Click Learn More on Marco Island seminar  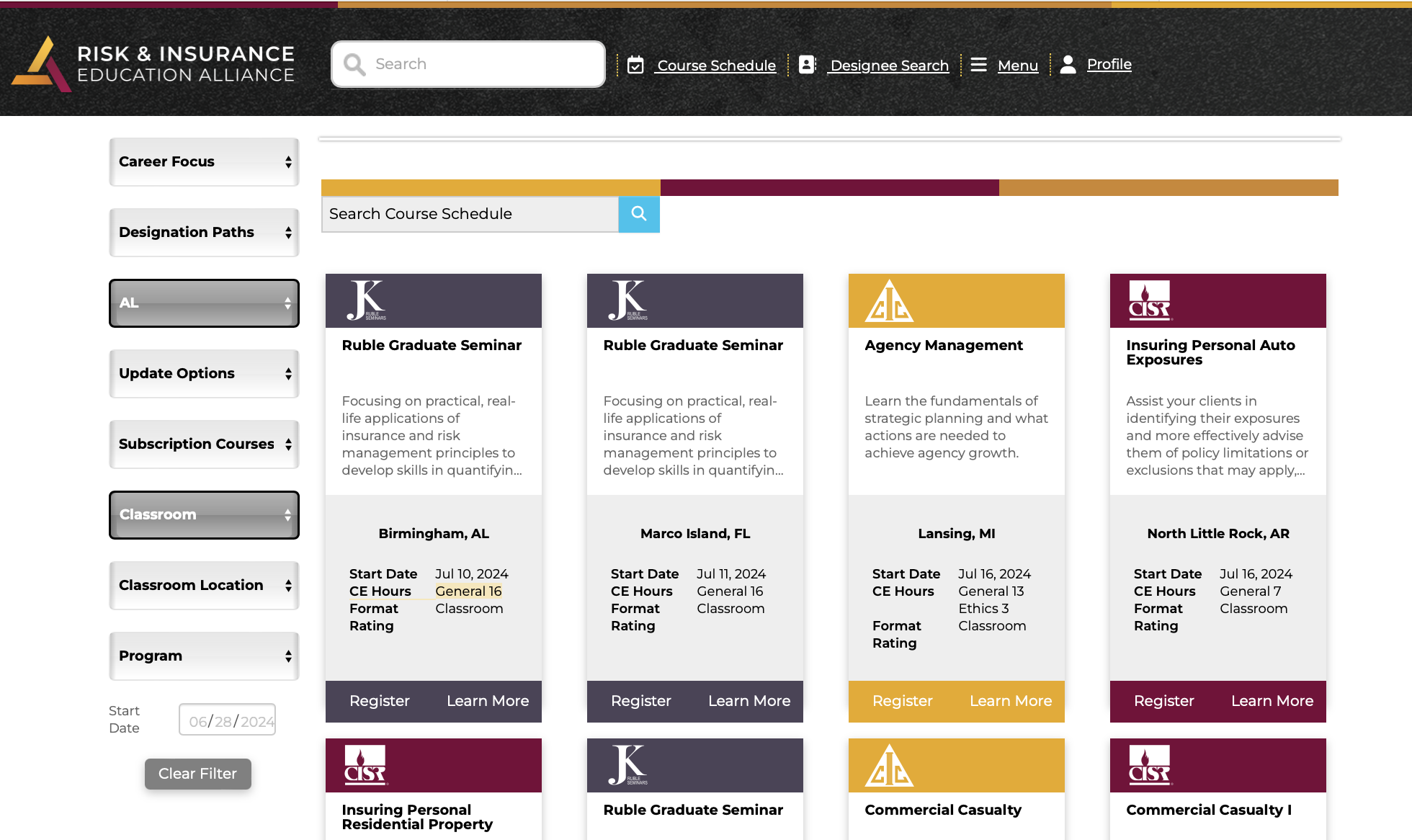[x=749, y=701]
